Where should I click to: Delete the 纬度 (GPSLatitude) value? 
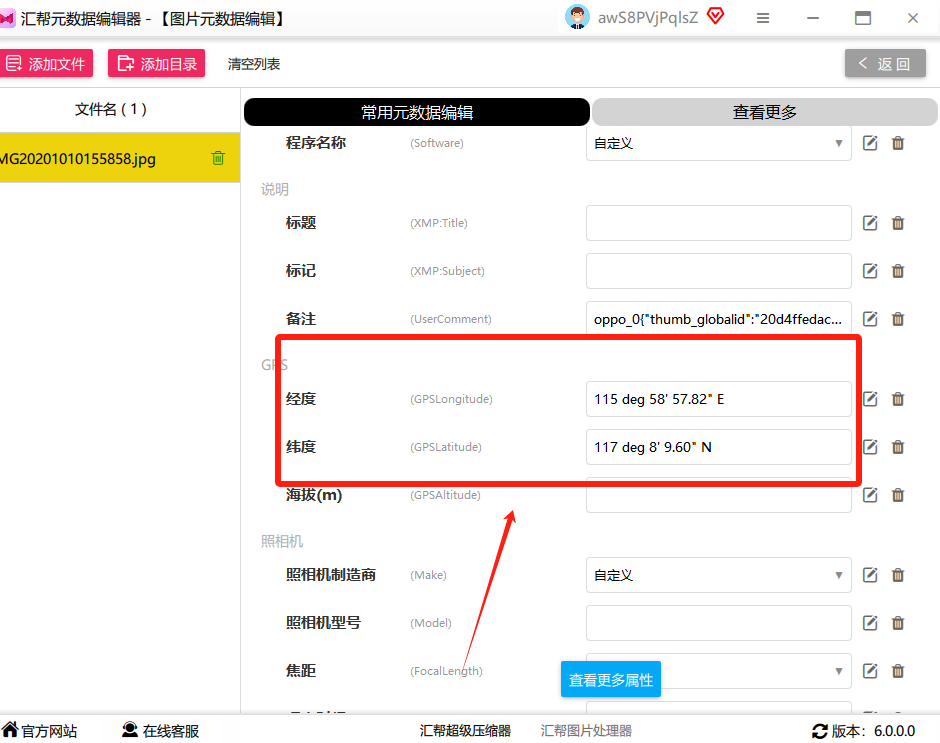(x=898, y=447)
